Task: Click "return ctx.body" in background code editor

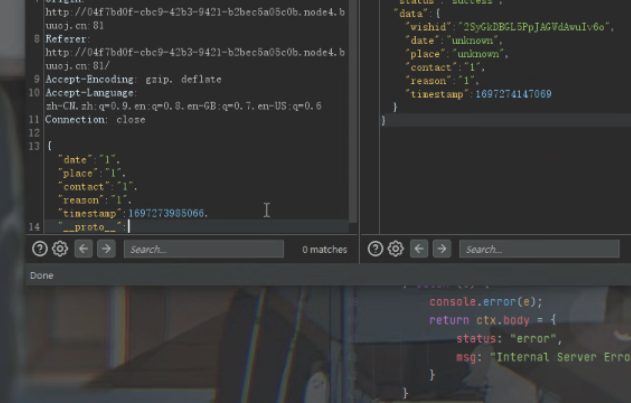Action: [x=479, y=320]
